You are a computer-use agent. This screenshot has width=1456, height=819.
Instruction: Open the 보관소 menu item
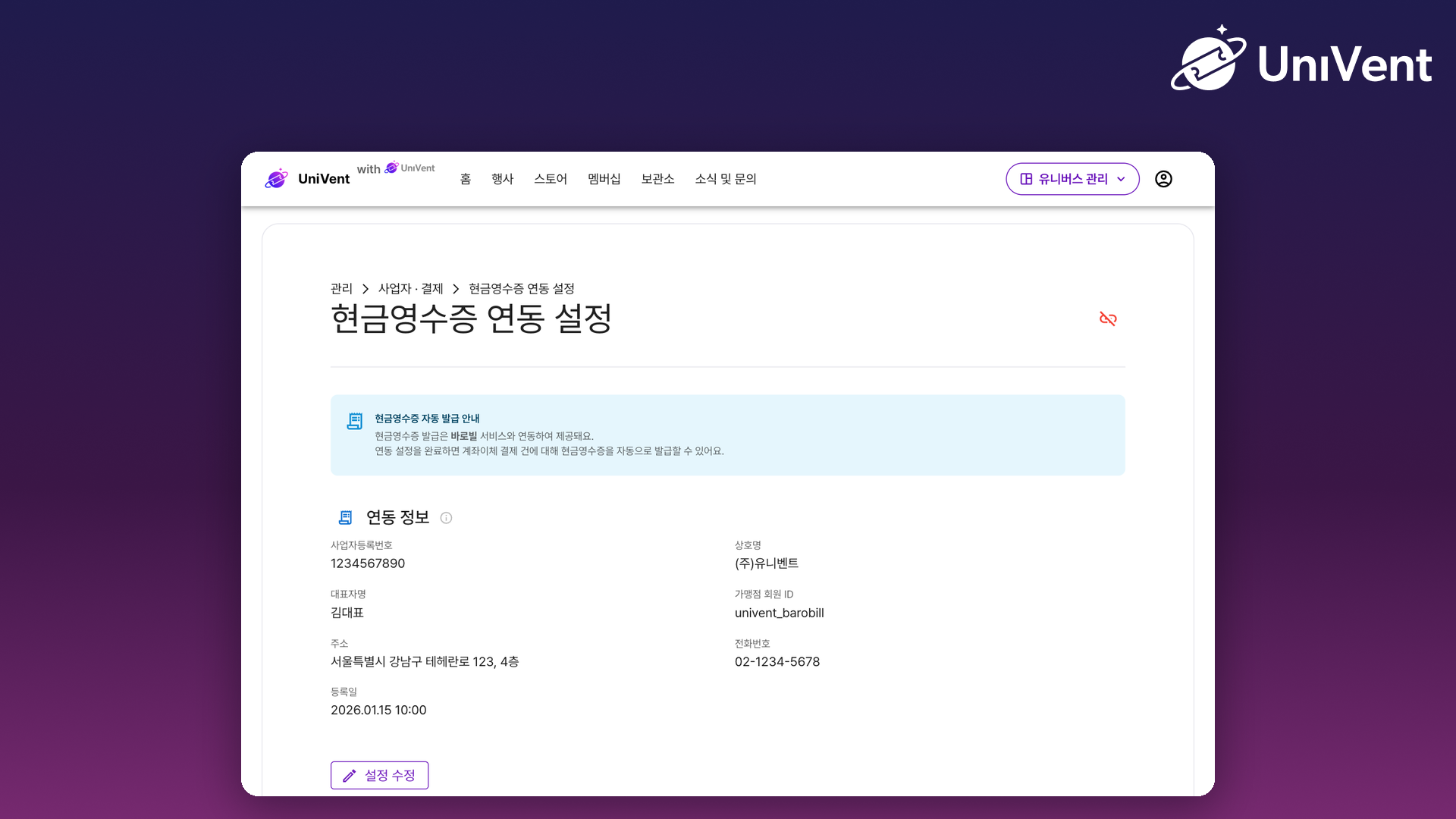657,179
